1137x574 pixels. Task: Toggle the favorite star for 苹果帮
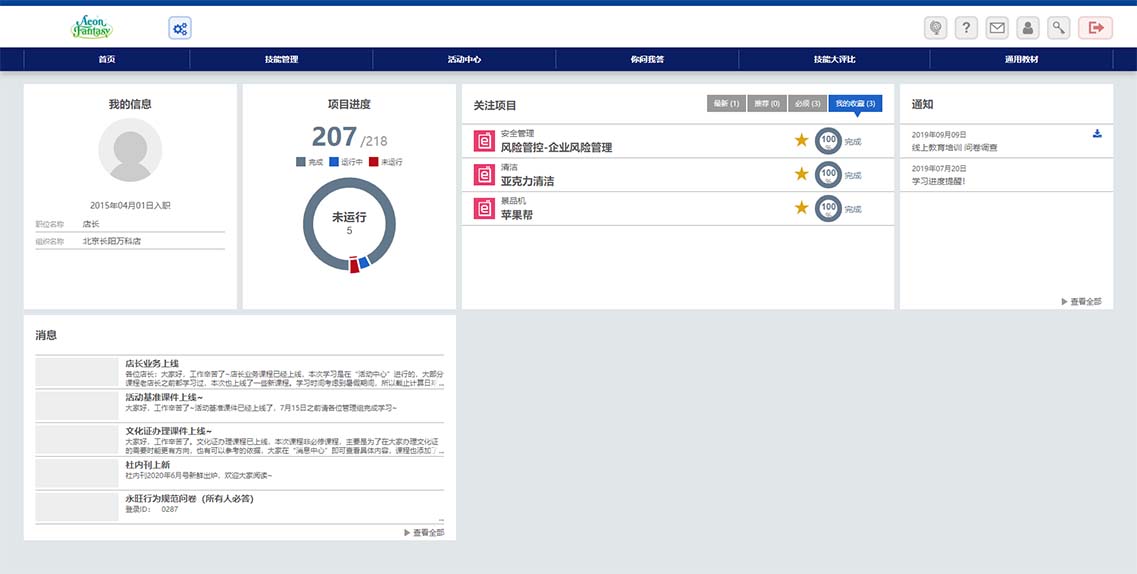pos(801,207)
